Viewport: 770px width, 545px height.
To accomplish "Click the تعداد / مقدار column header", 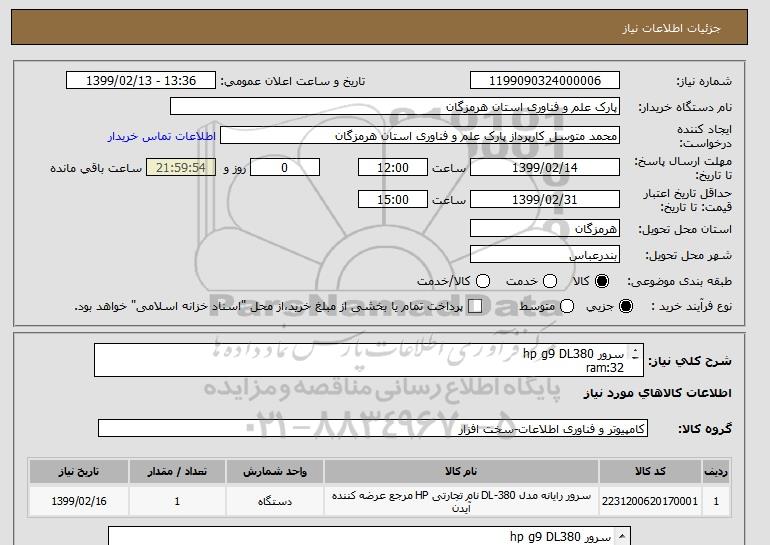I will [x=177, y=471].
